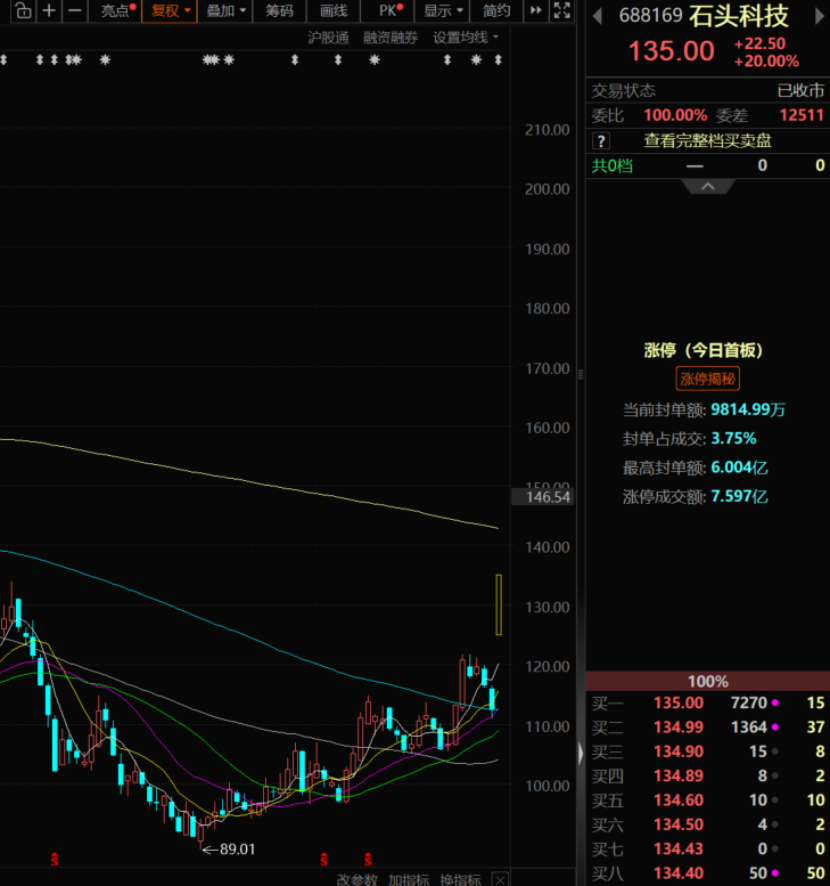Toggle fullscreen chart icon
Screen dimensions: 830x886
point(562,10)
